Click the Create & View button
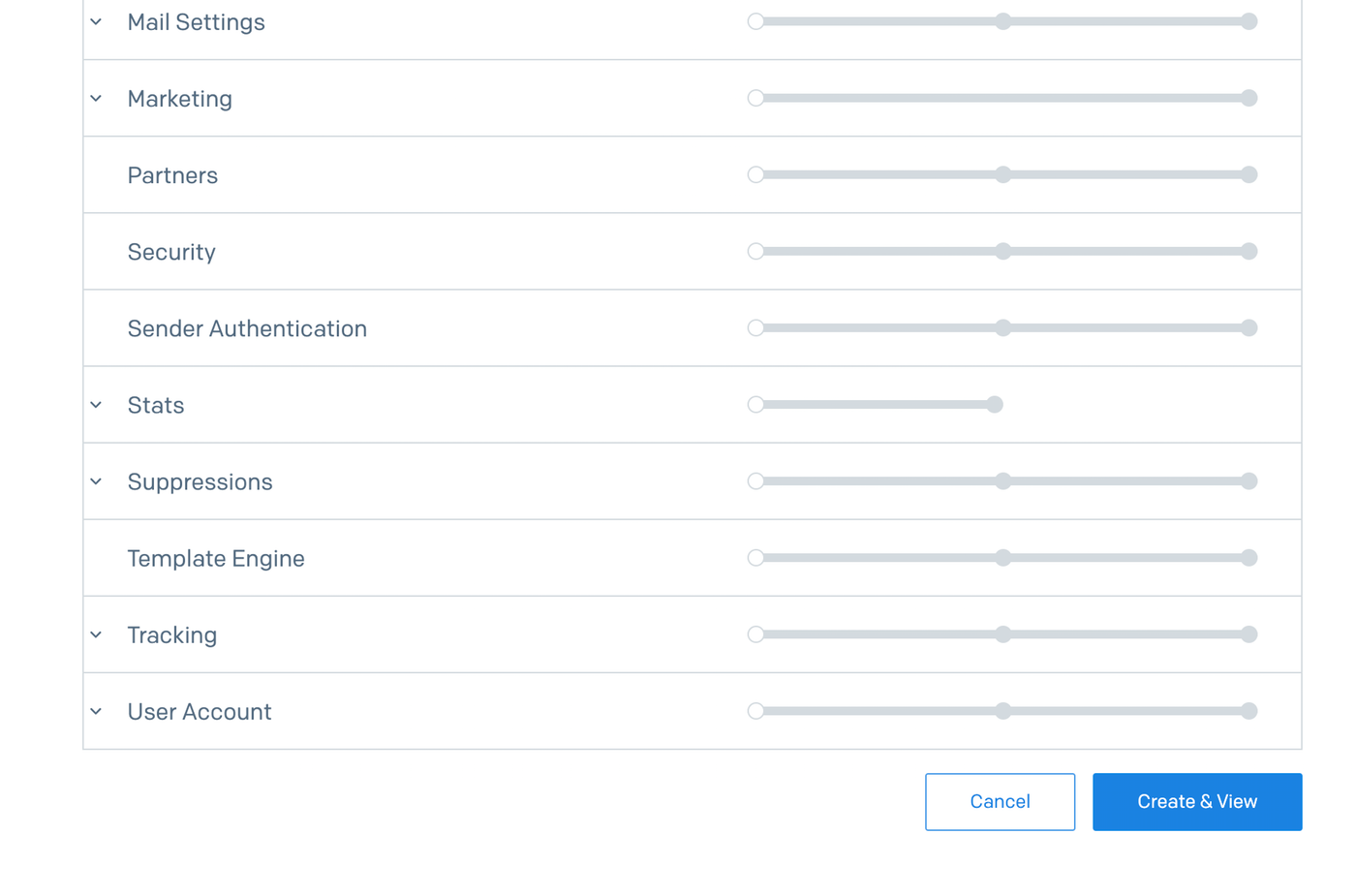 pyautogui.click(x=1197, y=801)
